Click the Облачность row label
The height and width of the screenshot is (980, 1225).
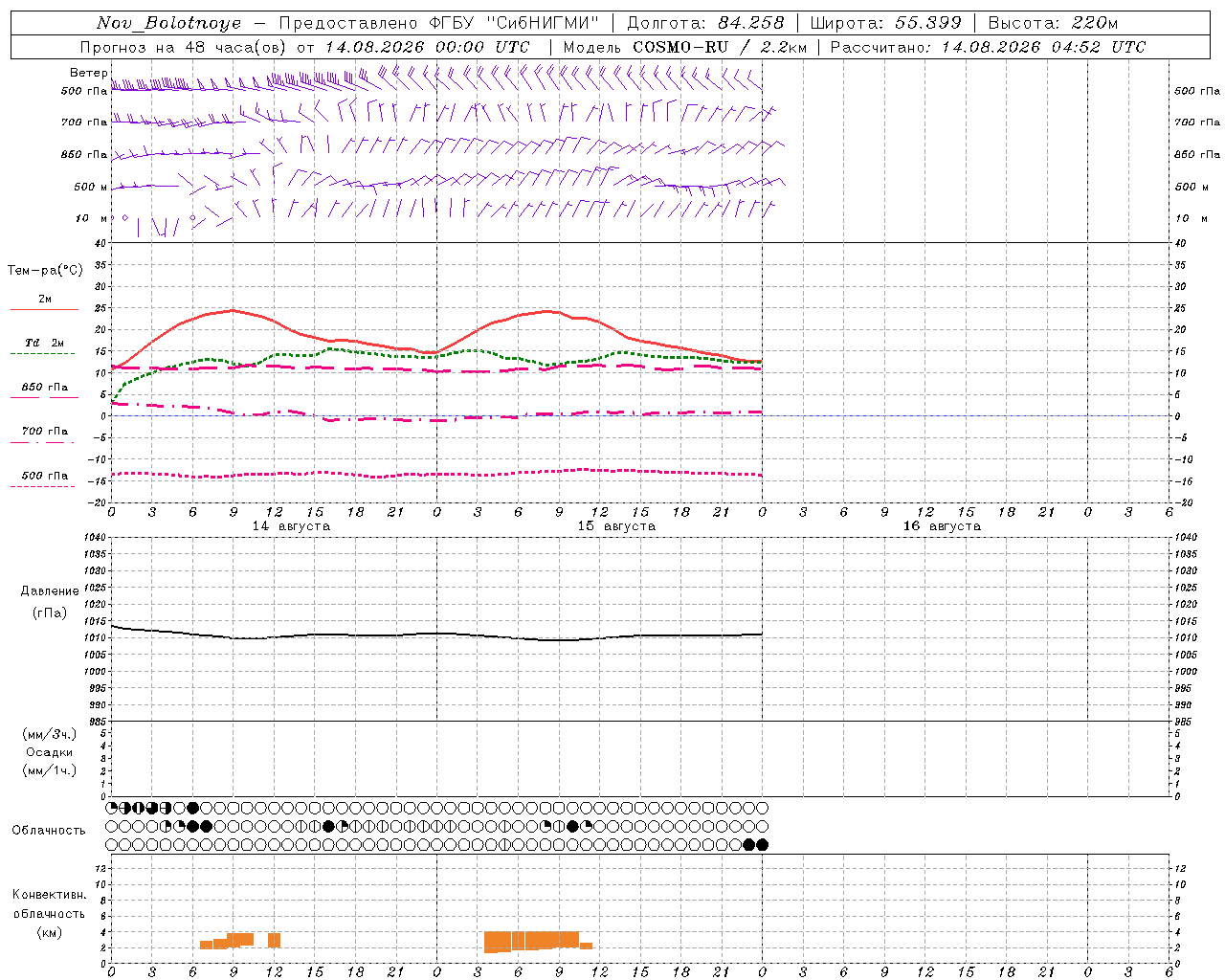[x=49, y=830]
